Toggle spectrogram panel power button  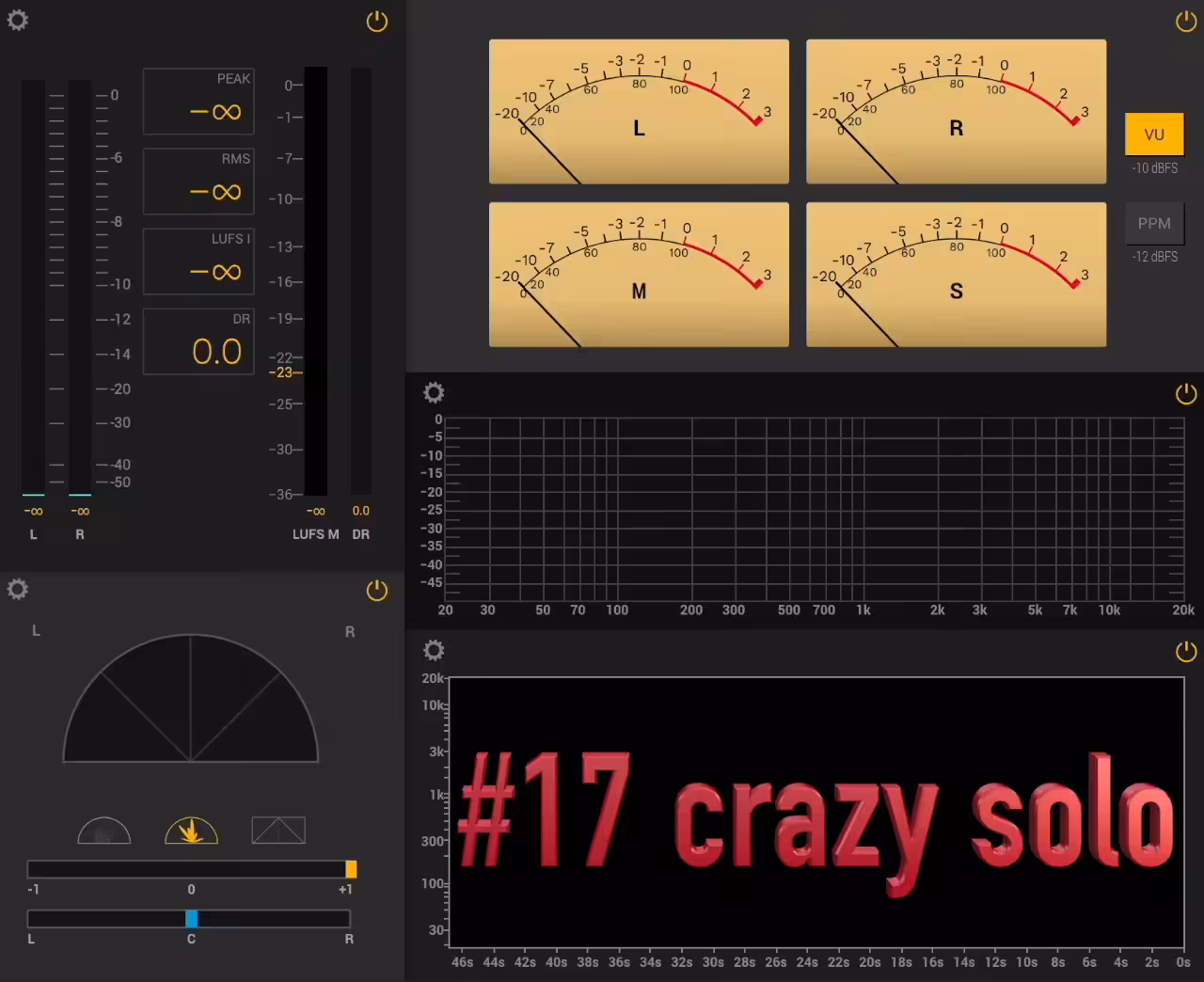[1186, 651]
